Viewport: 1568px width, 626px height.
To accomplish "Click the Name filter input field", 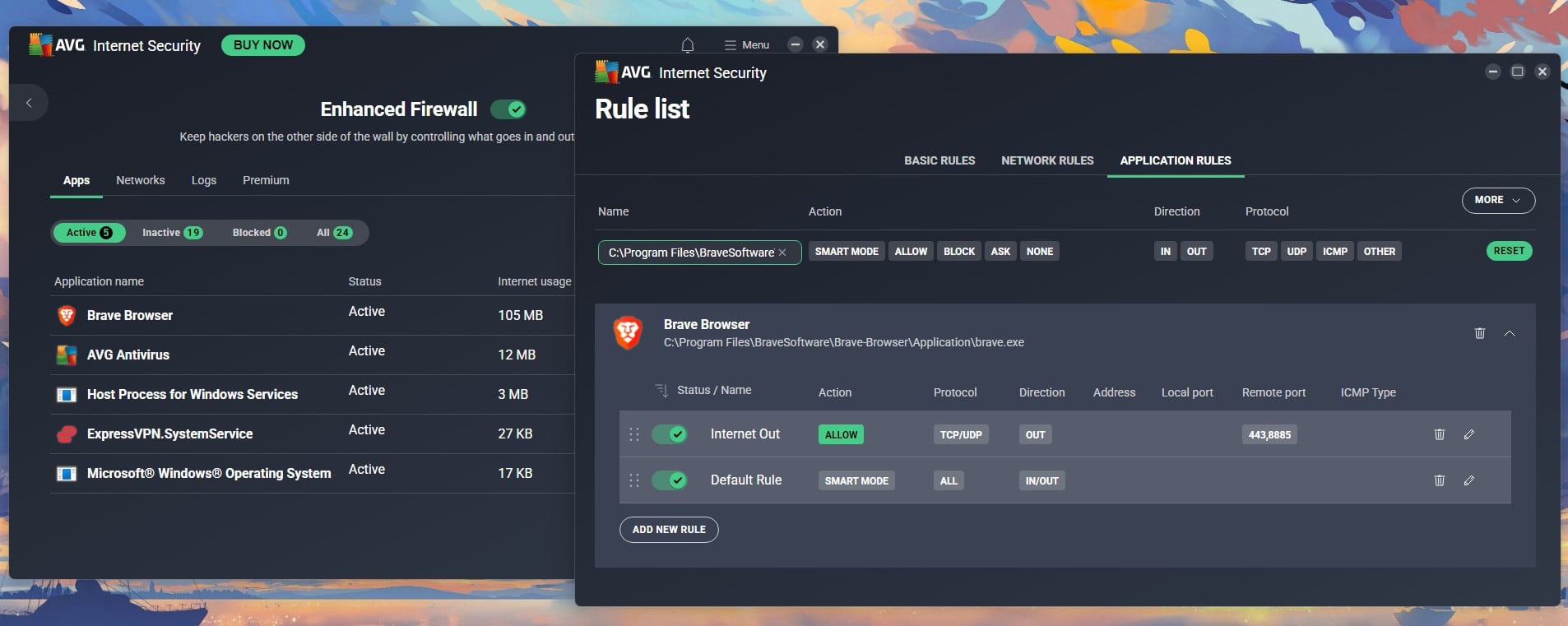I will [700, 253].
